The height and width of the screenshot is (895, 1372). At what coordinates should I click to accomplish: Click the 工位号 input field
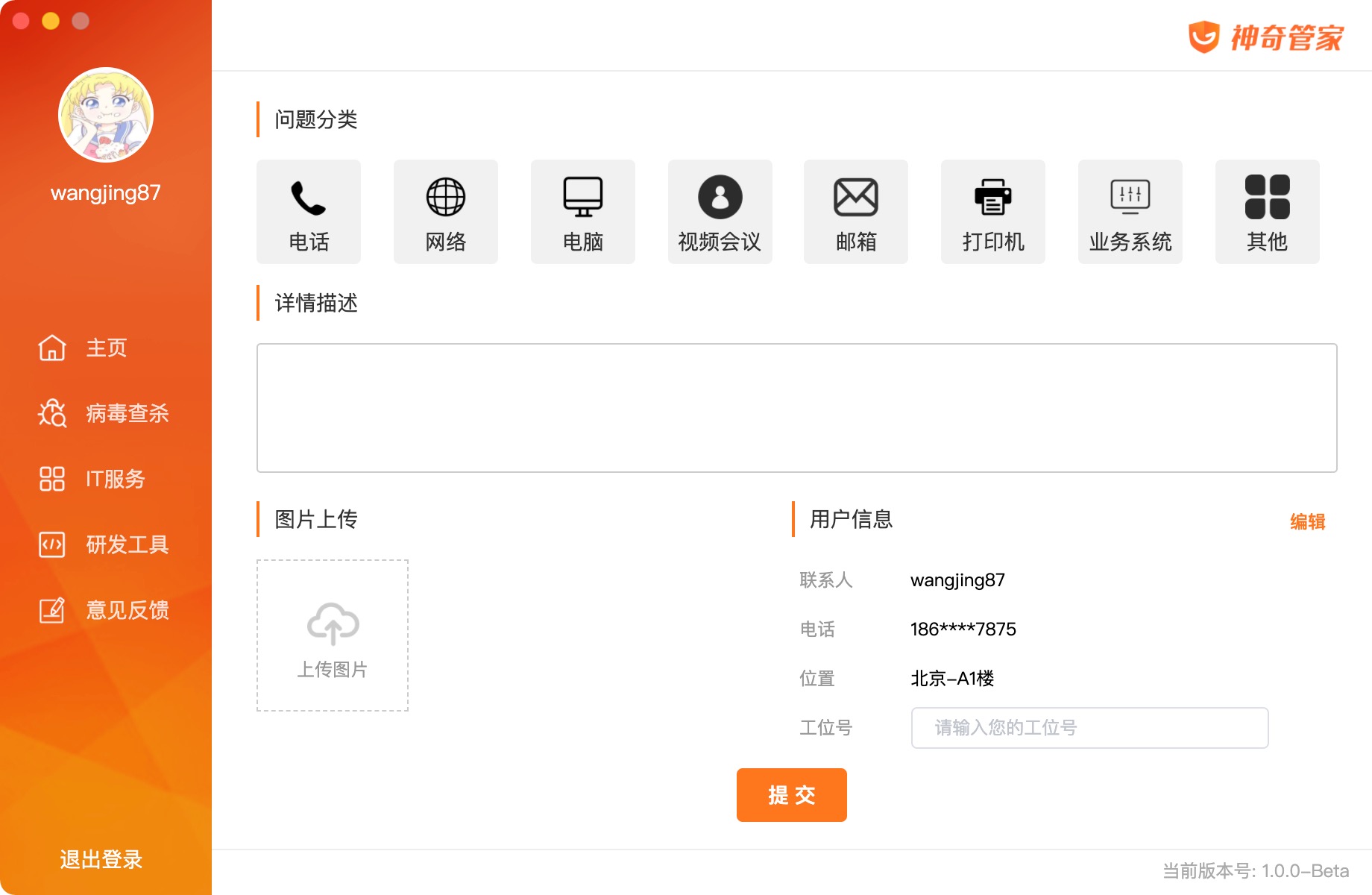1089,728
